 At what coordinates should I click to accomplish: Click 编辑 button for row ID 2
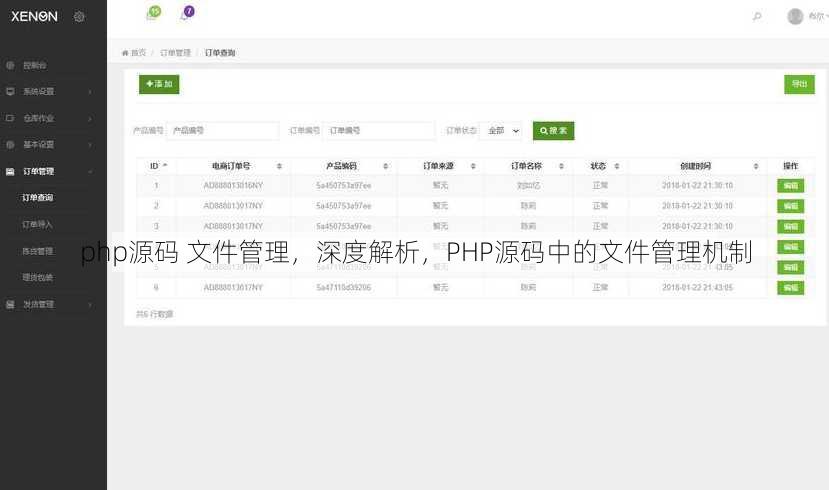click(790, 206)
